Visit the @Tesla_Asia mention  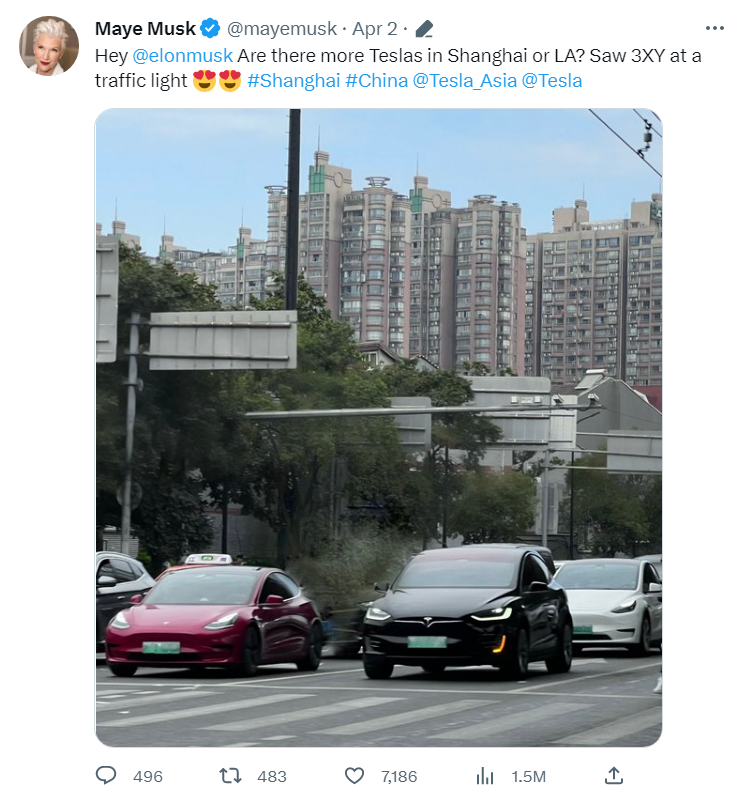pos(465,81)
